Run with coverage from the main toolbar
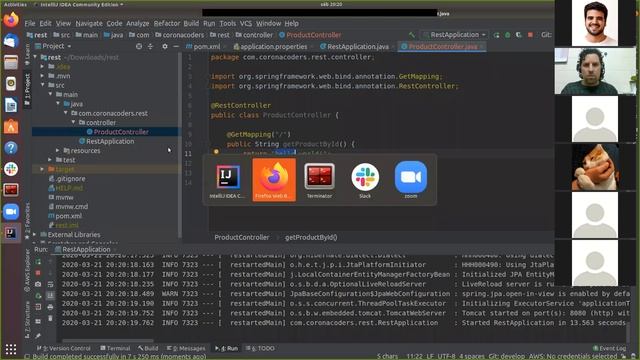The image size is (640, 360). 519,35
